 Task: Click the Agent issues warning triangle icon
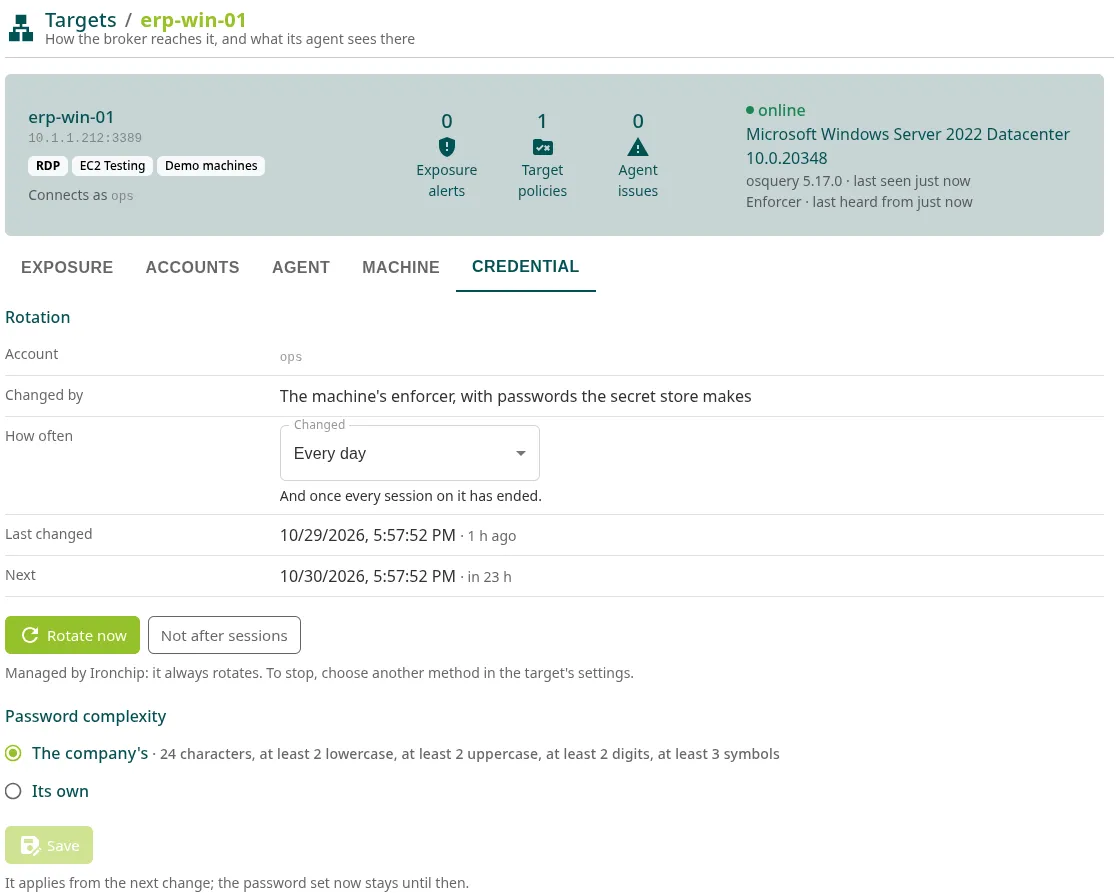pyautogui.click(x=638, y=147)
